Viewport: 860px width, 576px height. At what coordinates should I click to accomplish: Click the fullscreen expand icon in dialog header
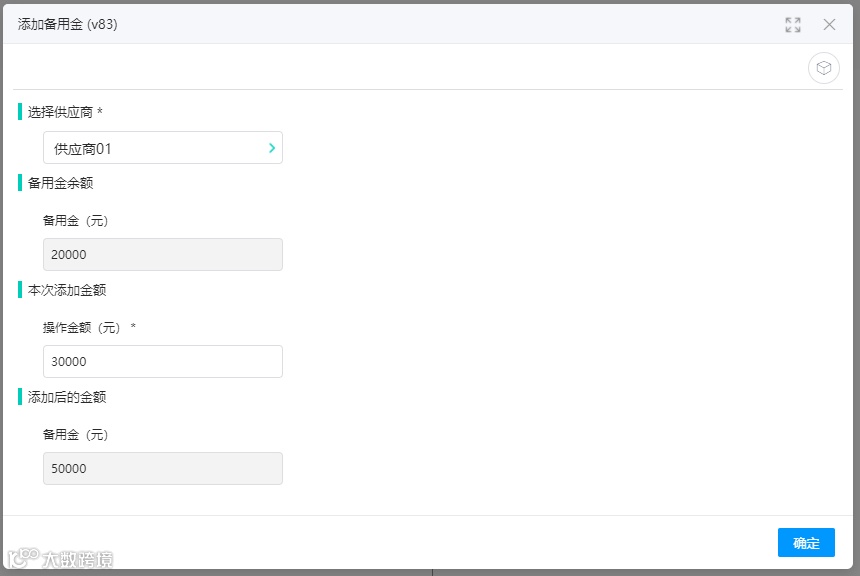pos(793,25)
